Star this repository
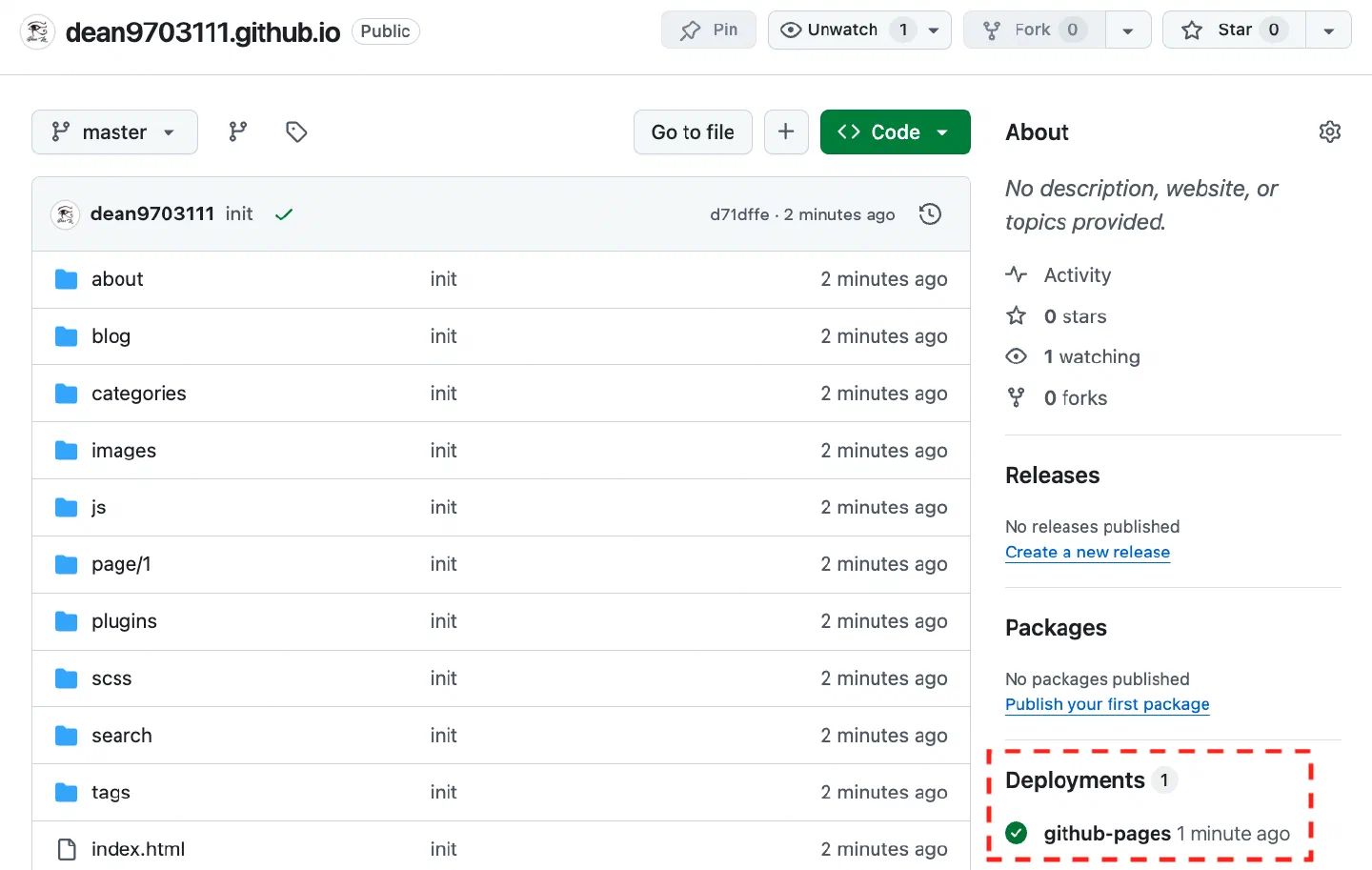The height and width of the screenshot is (870, 1372). [x=1234, y=30]
